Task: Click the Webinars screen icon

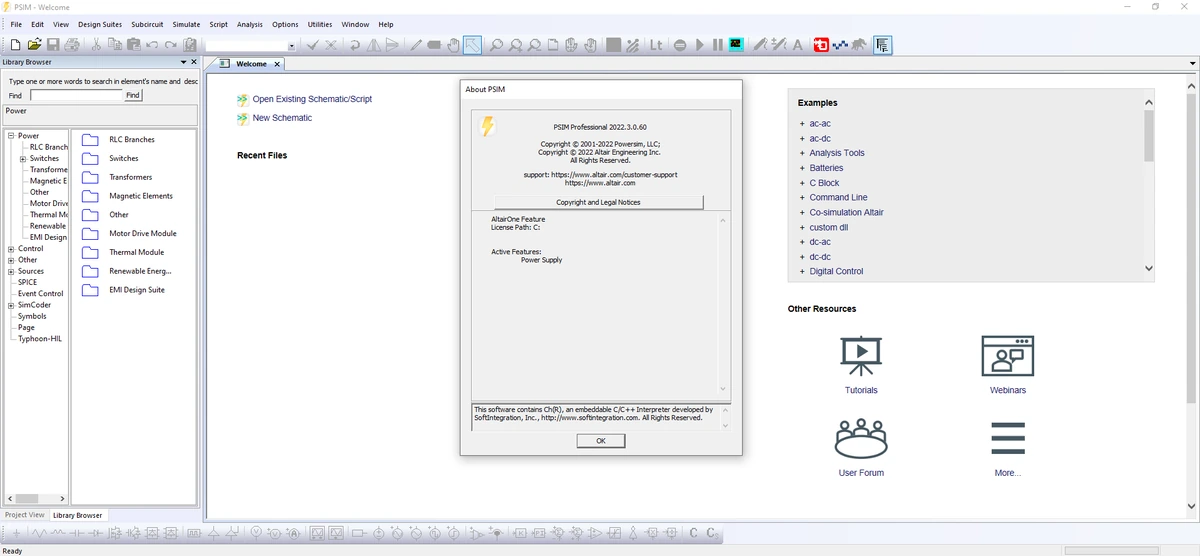Action: click(x=1007, y=355)
